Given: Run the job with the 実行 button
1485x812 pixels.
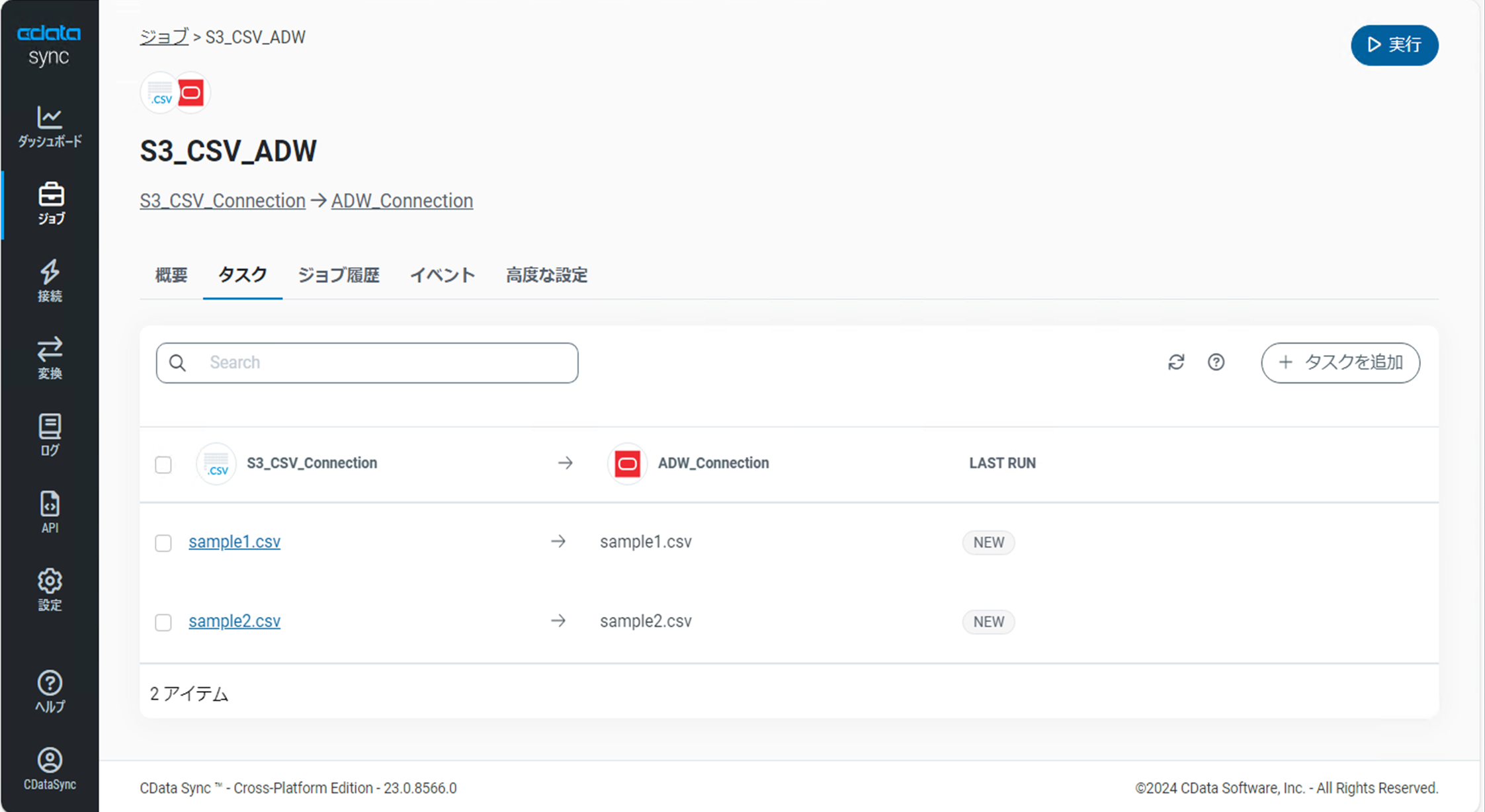Looking at the screenshot, I should pyautogui.click(x=1394, y=45).
